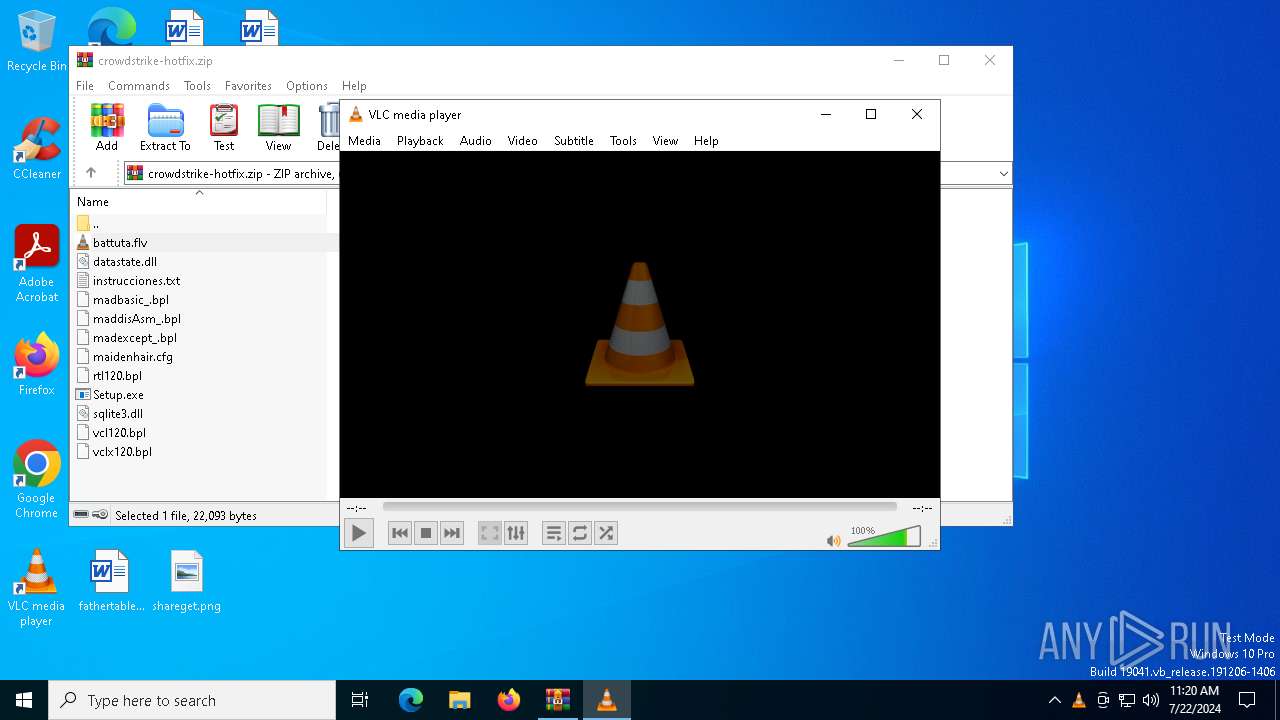This screenshot has width=1280, height=720.
Task: Open VLC Video menu
Action: 522,141
